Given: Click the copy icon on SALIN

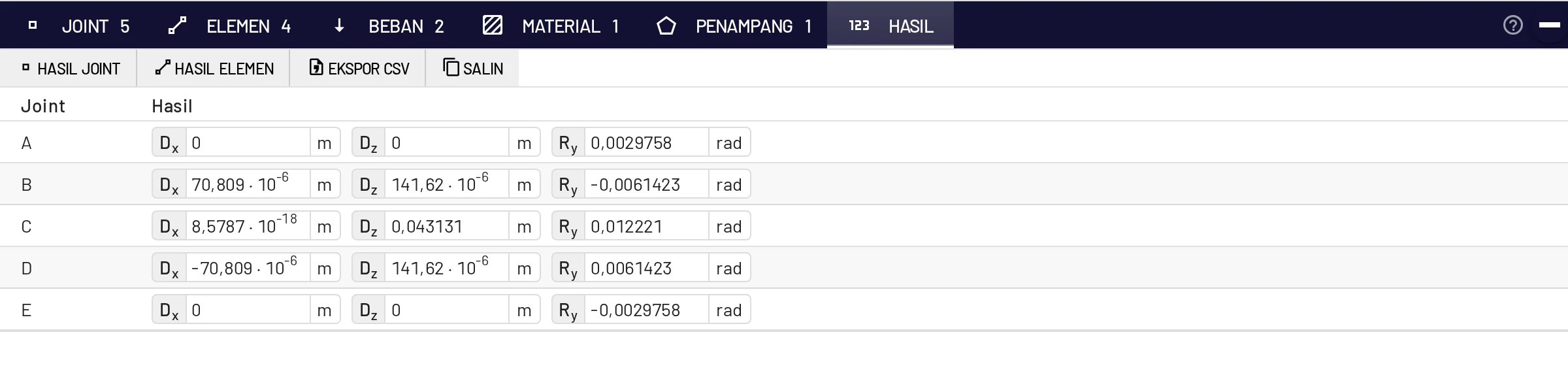Looking at the screenshot, I should (451, 67).
